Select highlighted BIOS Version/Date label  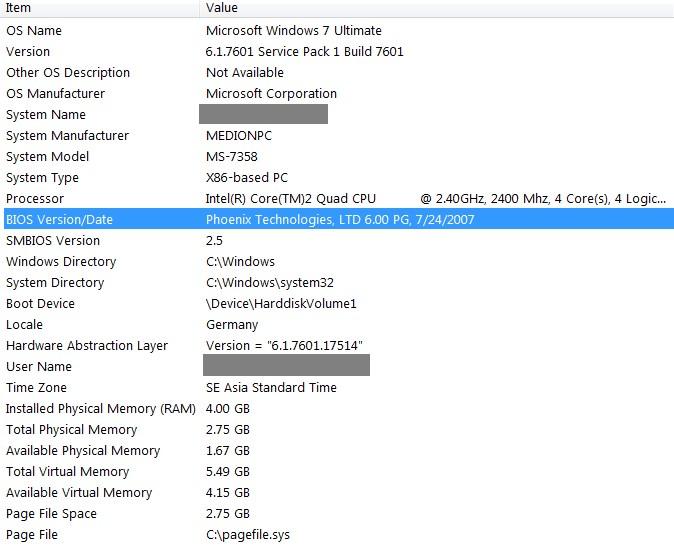pyautogui.click(x=59, y=220)
